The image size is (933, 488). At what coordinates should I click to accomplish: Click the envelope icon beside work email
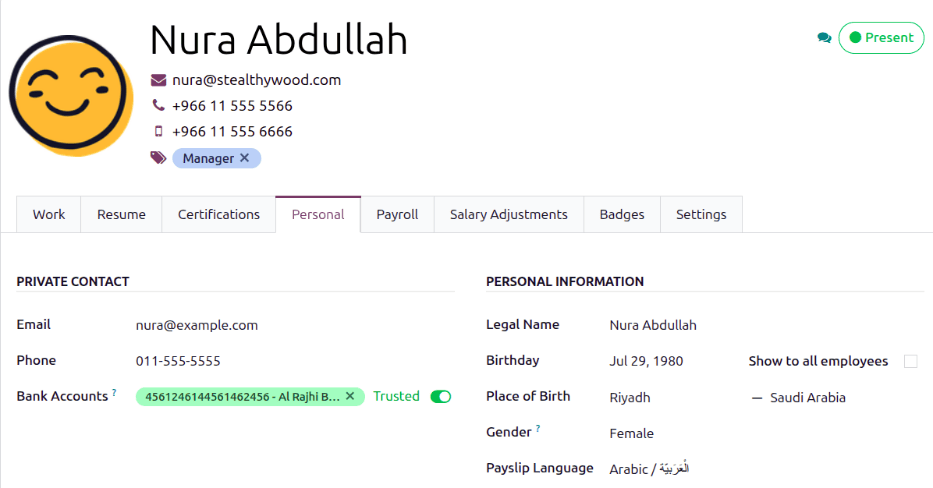158,80
